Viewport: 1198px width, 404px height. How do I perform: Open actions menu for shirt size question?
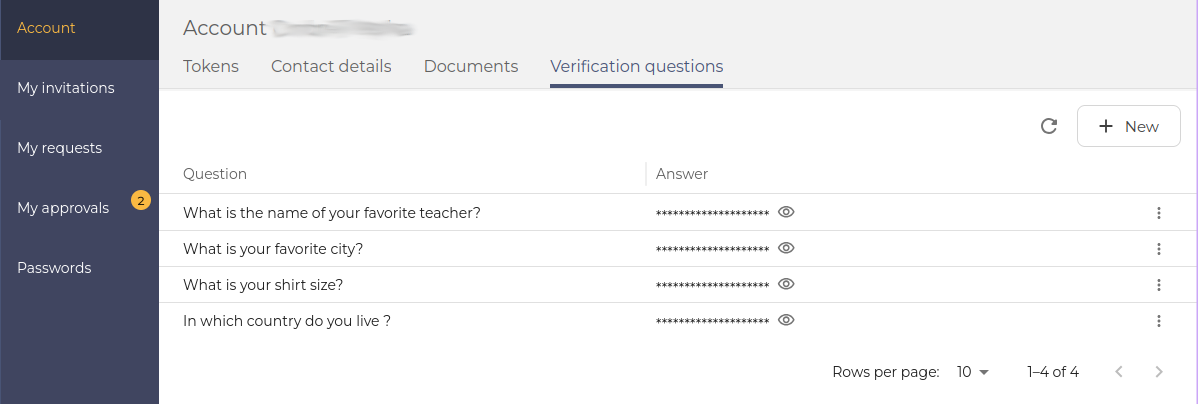[1159, 285]
